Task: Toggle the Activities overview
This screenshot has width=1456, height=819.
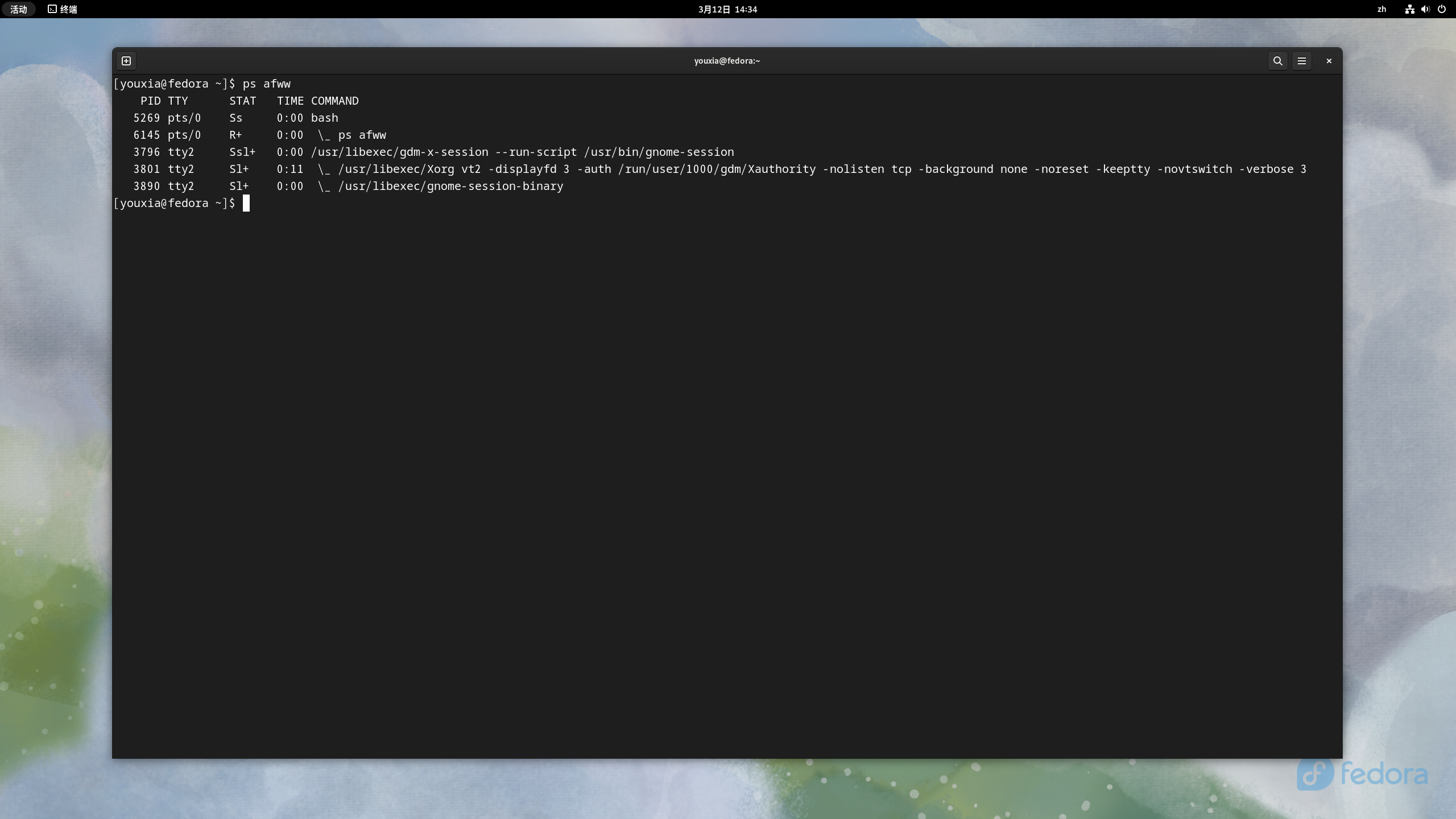Action: (19, 9)
